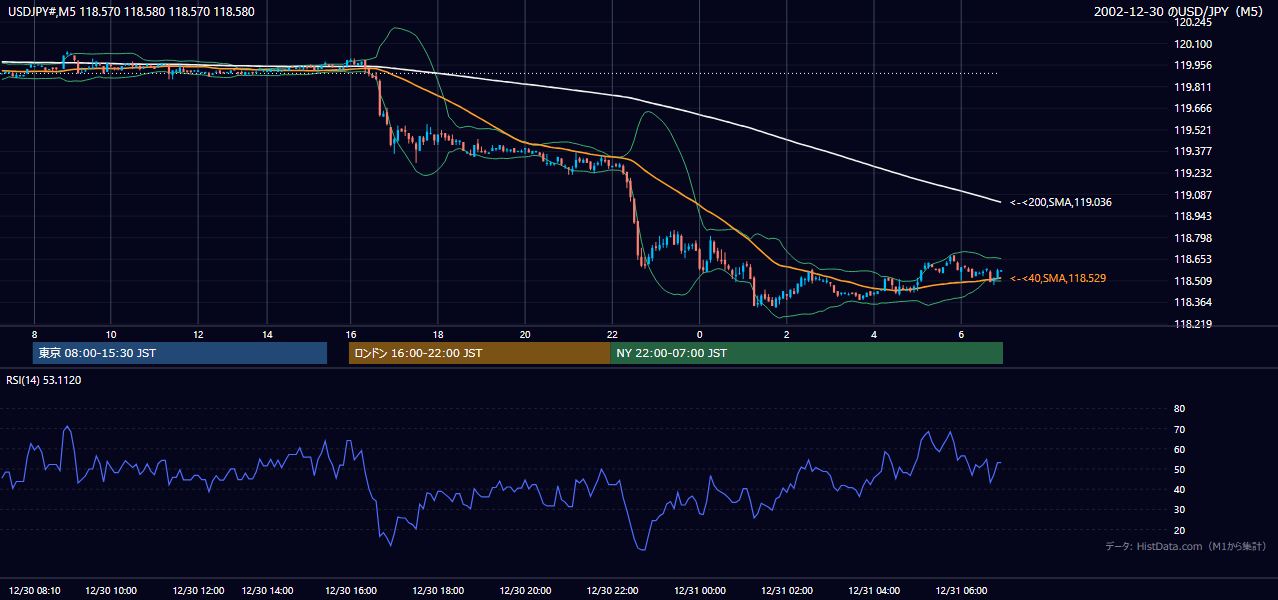Click RSI axis level 40
The width and height of the screenshot is (1278, 600).
coord(1179,489)
